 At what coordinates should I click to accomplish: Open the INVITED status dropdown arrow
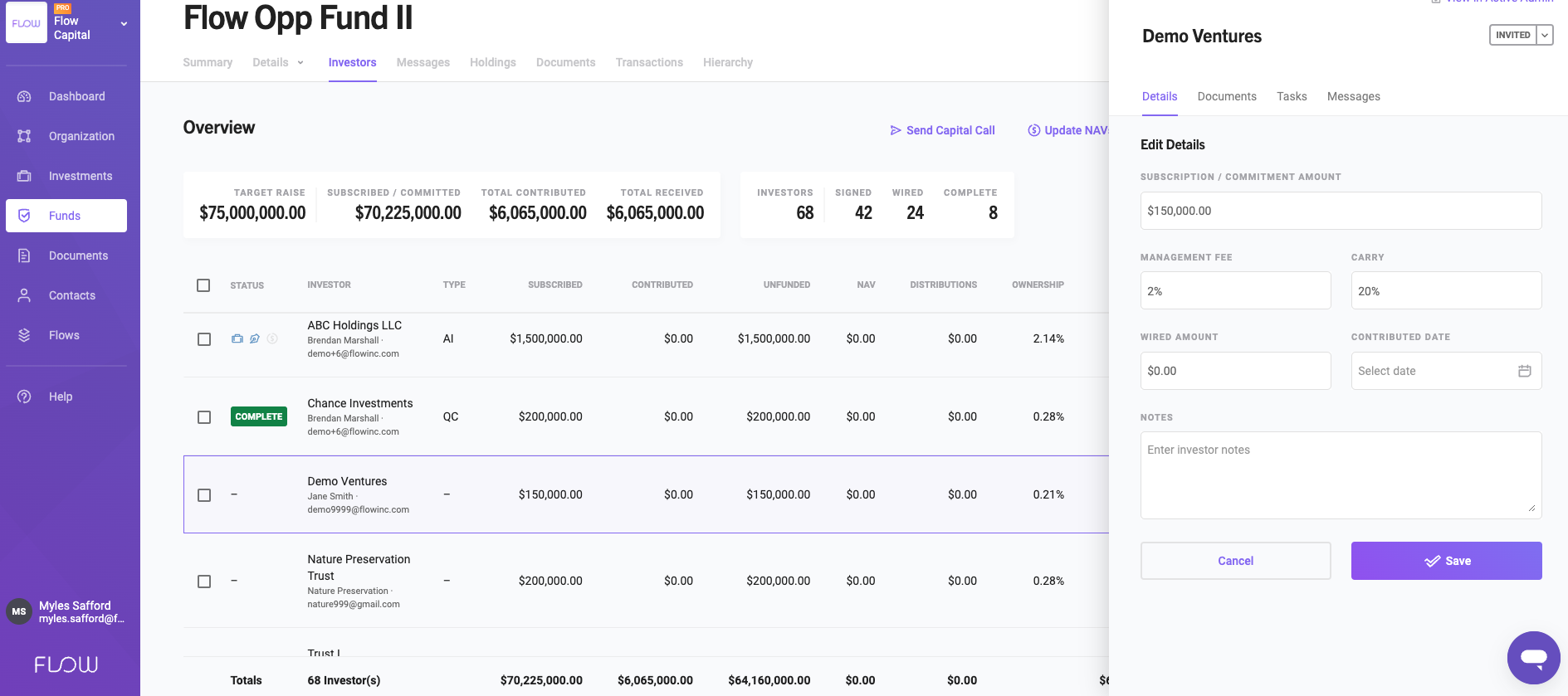[x=1545, y=35]
